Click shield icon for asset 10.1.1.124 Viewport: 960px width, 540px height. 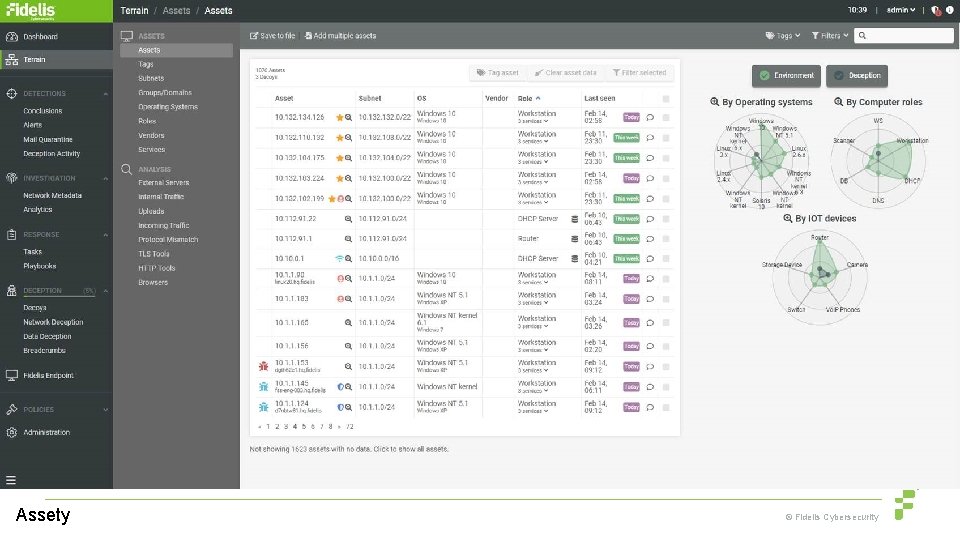click(x=340, y=407)
